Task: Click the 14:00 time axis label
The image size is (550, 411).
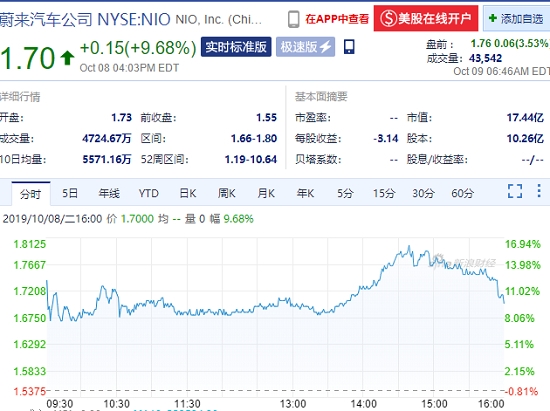Action: point(364,404)
